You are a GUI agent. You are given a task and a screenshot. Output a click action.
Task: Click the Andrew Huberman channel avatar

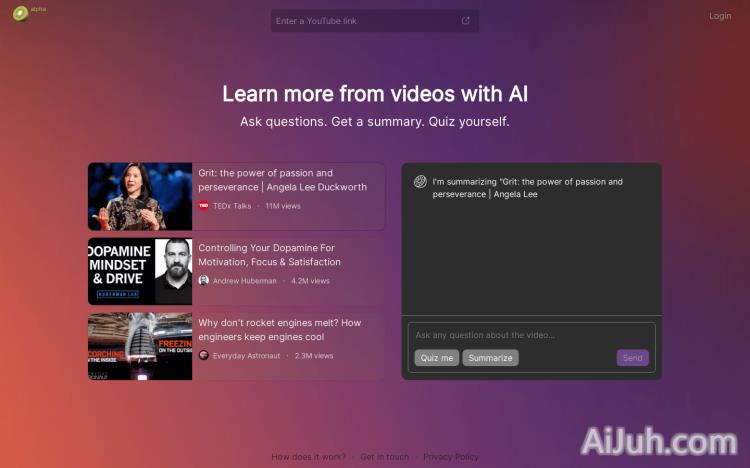204,281
